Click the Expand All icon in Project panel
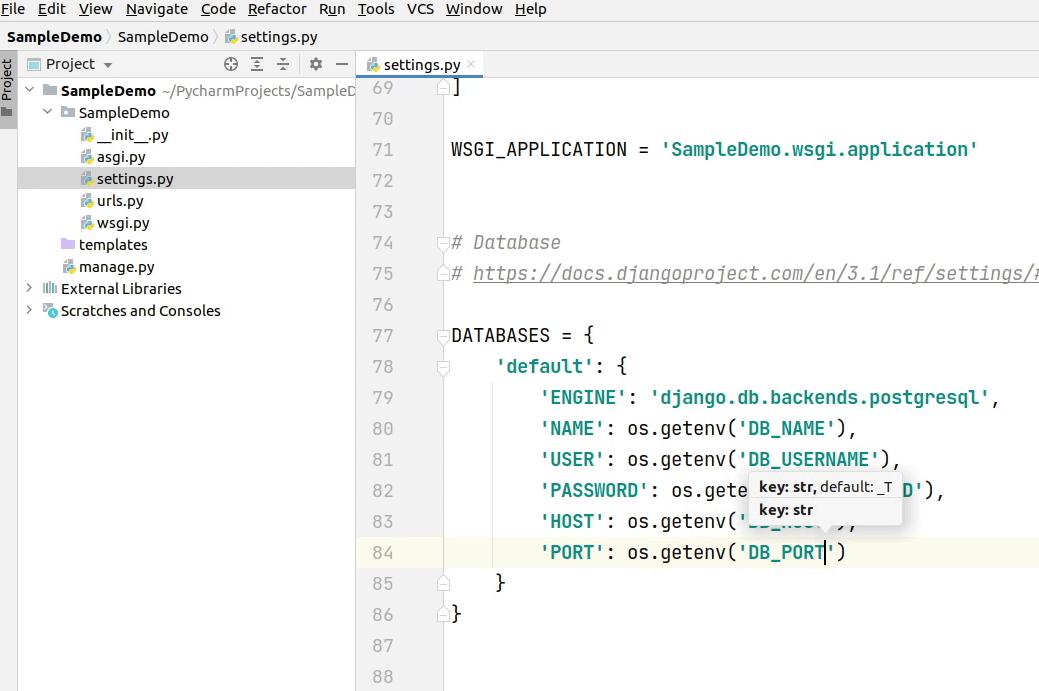Viewport: 1039px width, 691px height. pos(257,64)
